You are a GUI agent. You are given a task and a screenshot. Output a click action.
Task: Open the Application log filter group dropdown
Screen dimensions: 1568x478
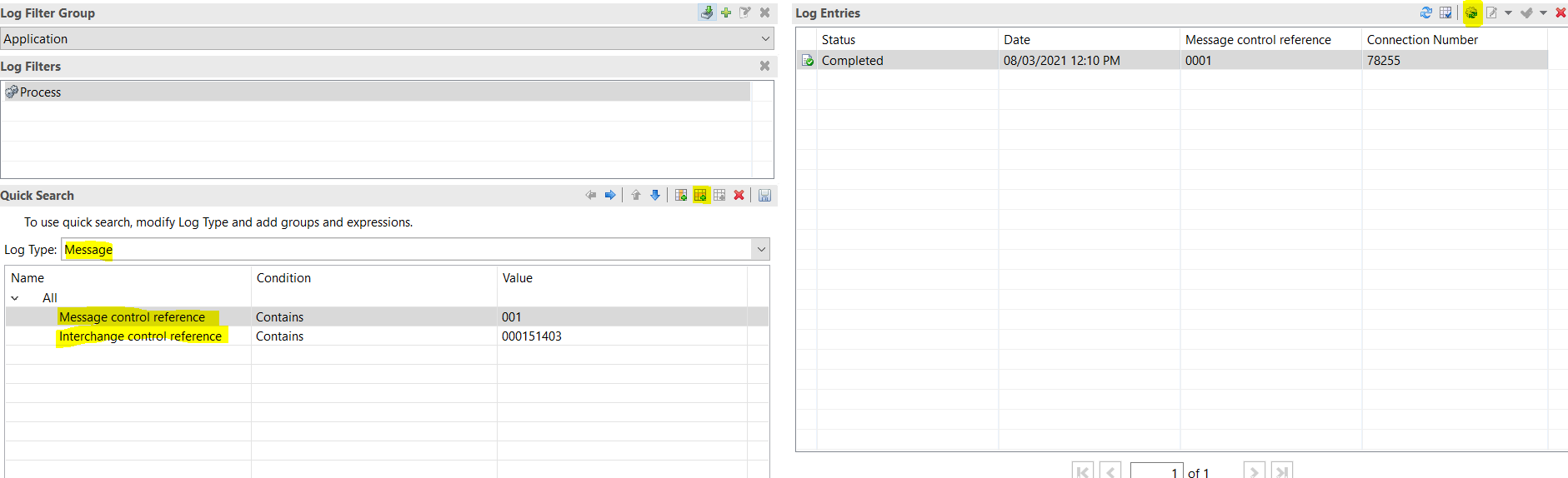[x=765, y=38]
